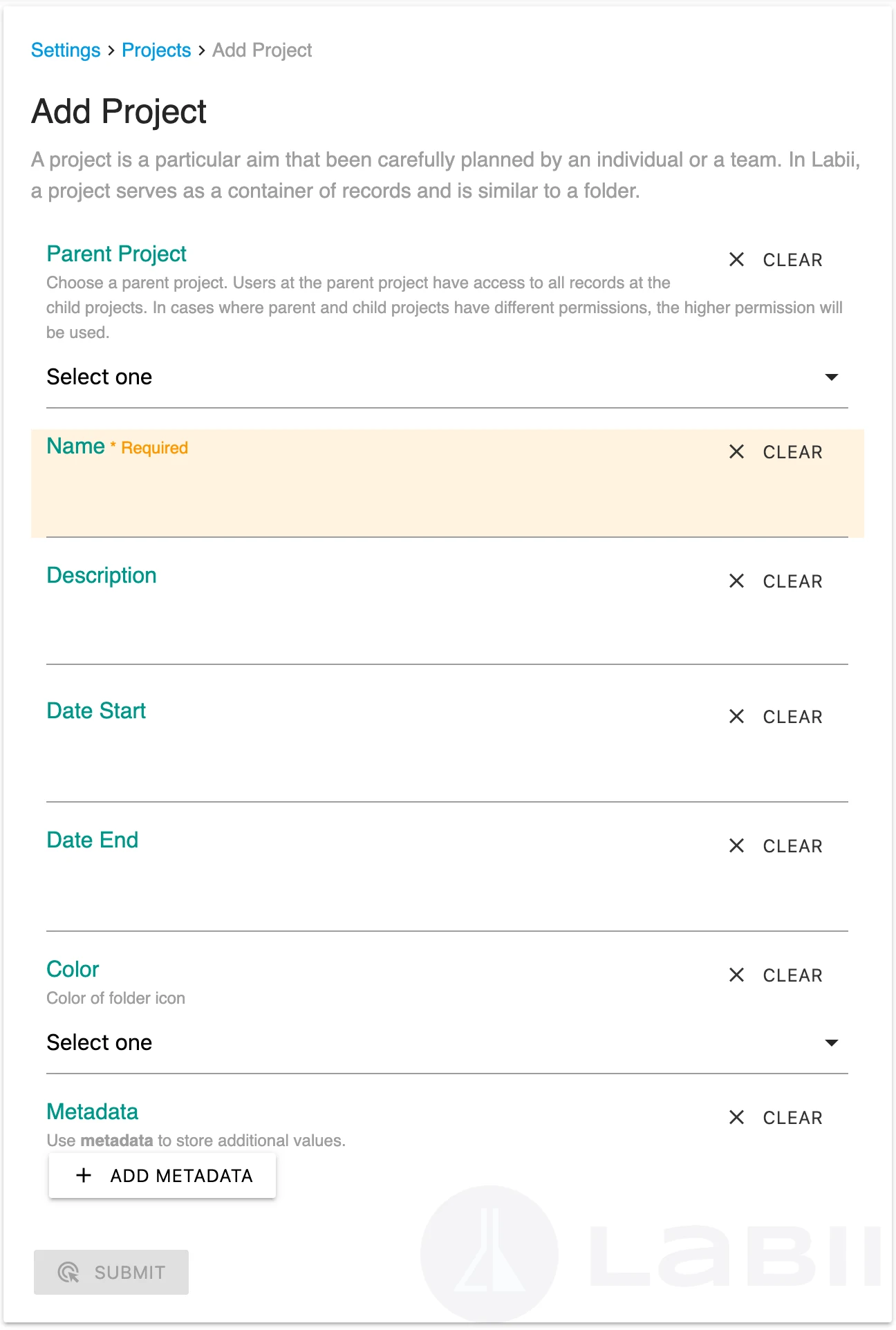Open the Parent Project 'Select one' box
Image resolution: width=896 pixels, height=1330 pixels.
coord(447,377)
